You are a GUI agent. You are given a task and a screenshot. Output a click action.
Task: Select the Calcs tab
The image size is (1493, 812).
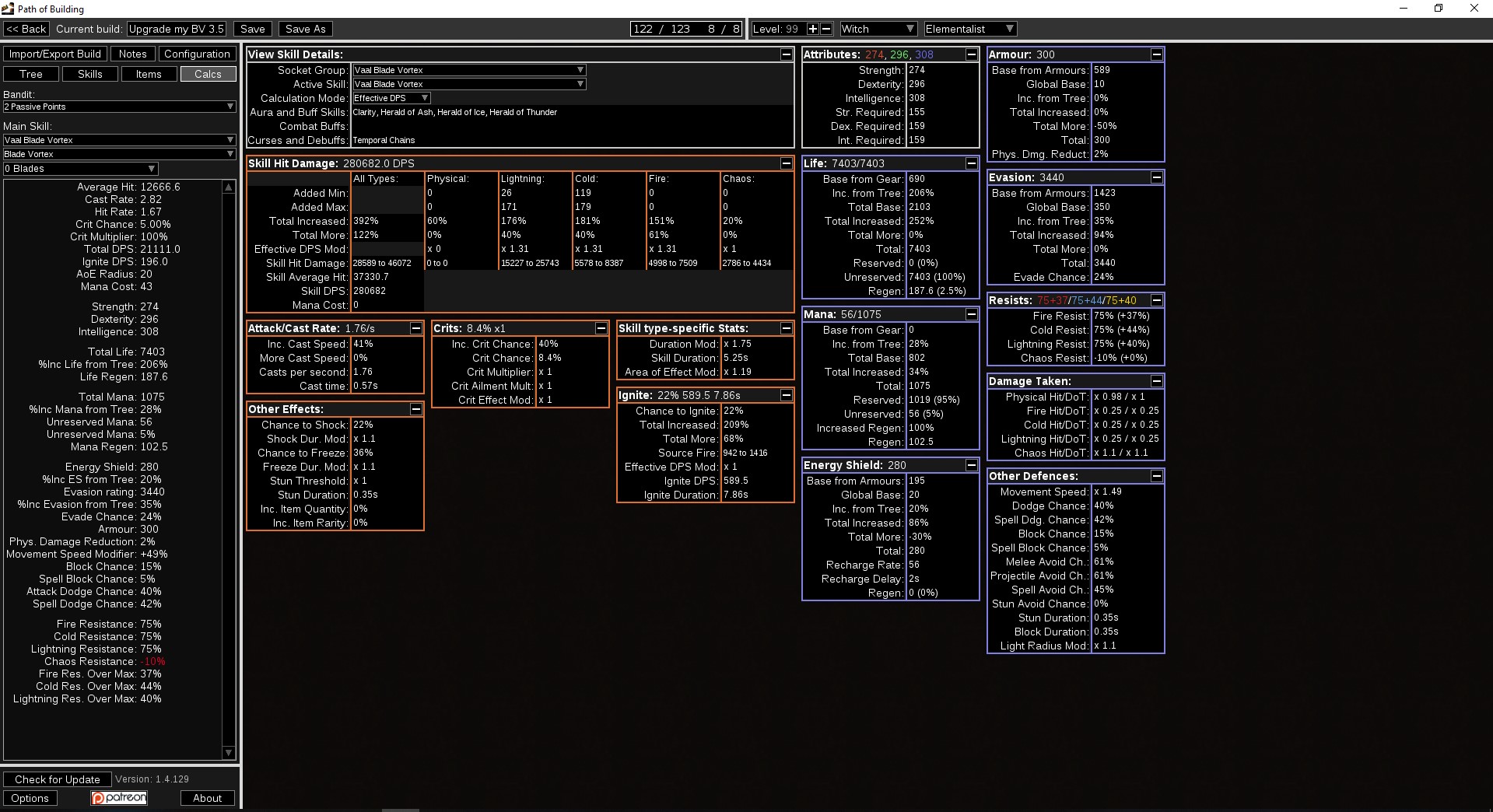208,74
